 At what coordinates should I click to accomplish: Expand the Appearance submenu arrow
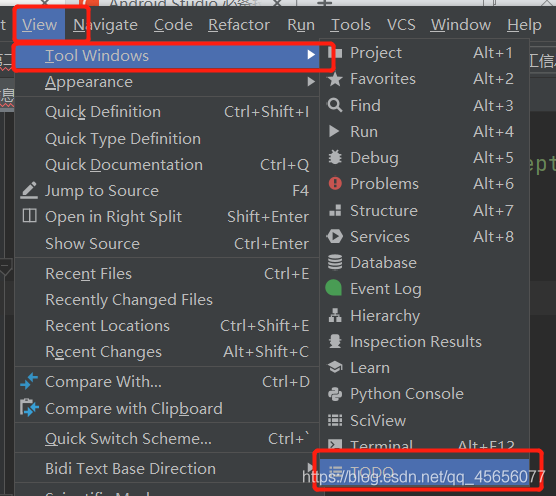pos(311,82)
